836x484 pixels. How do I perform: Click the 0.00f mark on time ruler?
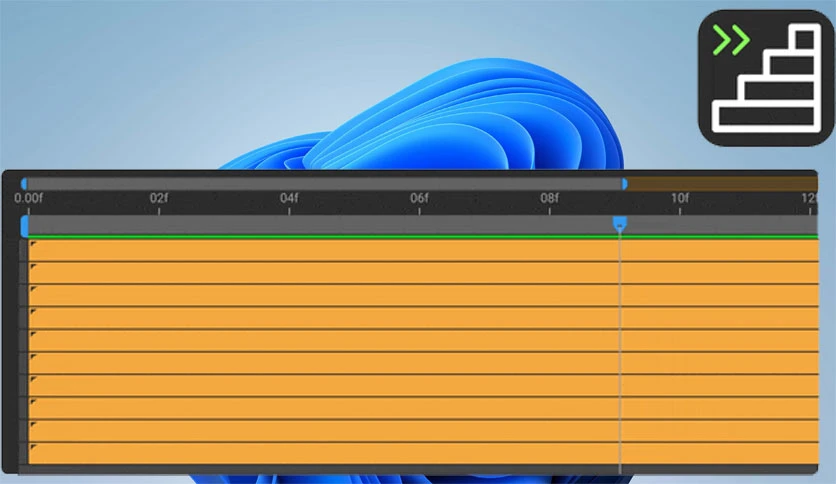pos(29,198)
